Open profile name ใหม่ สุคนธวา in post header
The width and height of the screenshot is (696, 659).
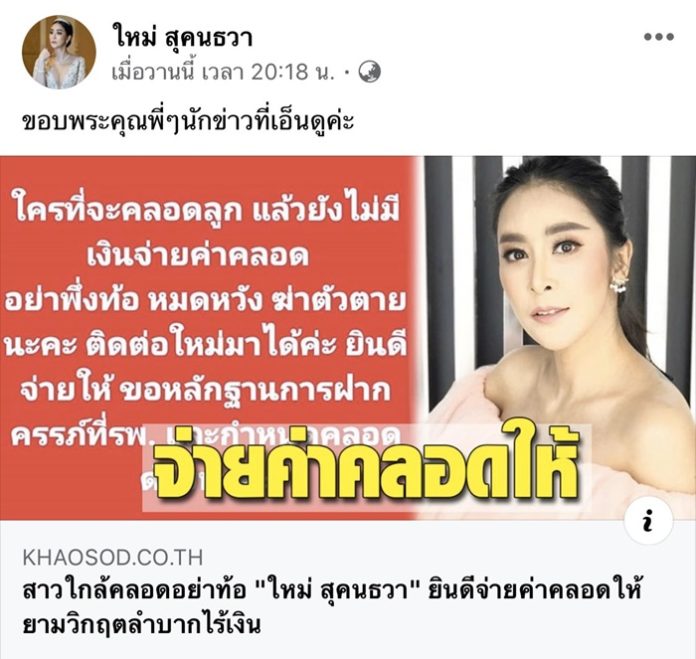tap(182, 36)
